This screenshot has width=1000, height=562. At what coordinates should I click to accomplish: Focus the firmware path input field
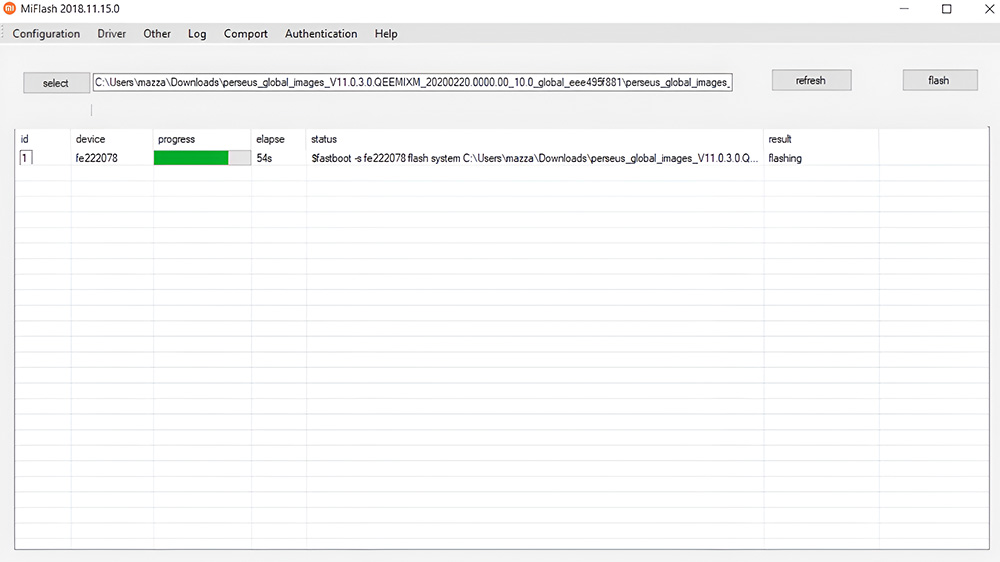click(412, 82)
